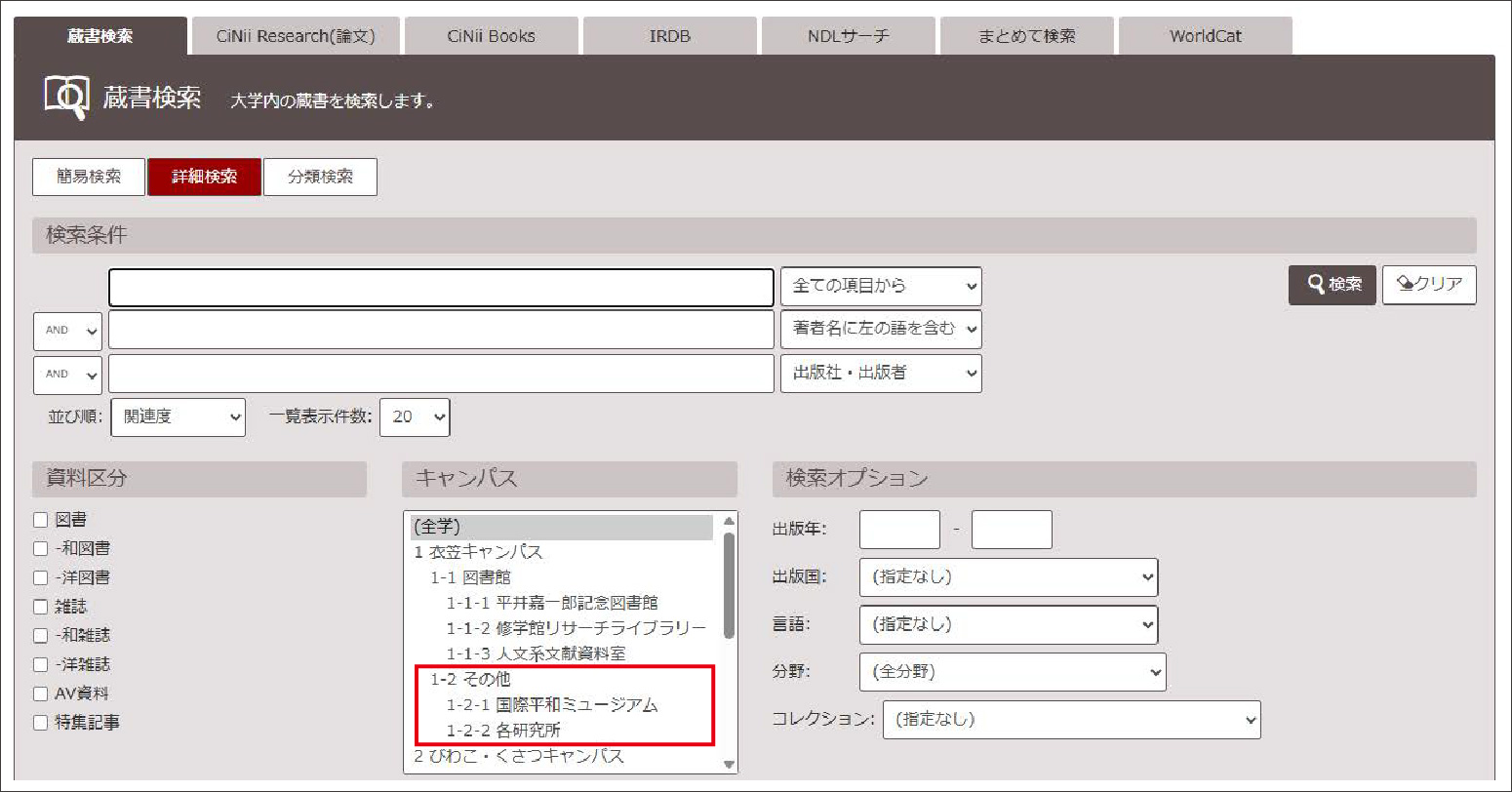This screenshot has height=792, width=1512.
Task: Open the first AND operator dropdown
Action: tap(67, 331)
